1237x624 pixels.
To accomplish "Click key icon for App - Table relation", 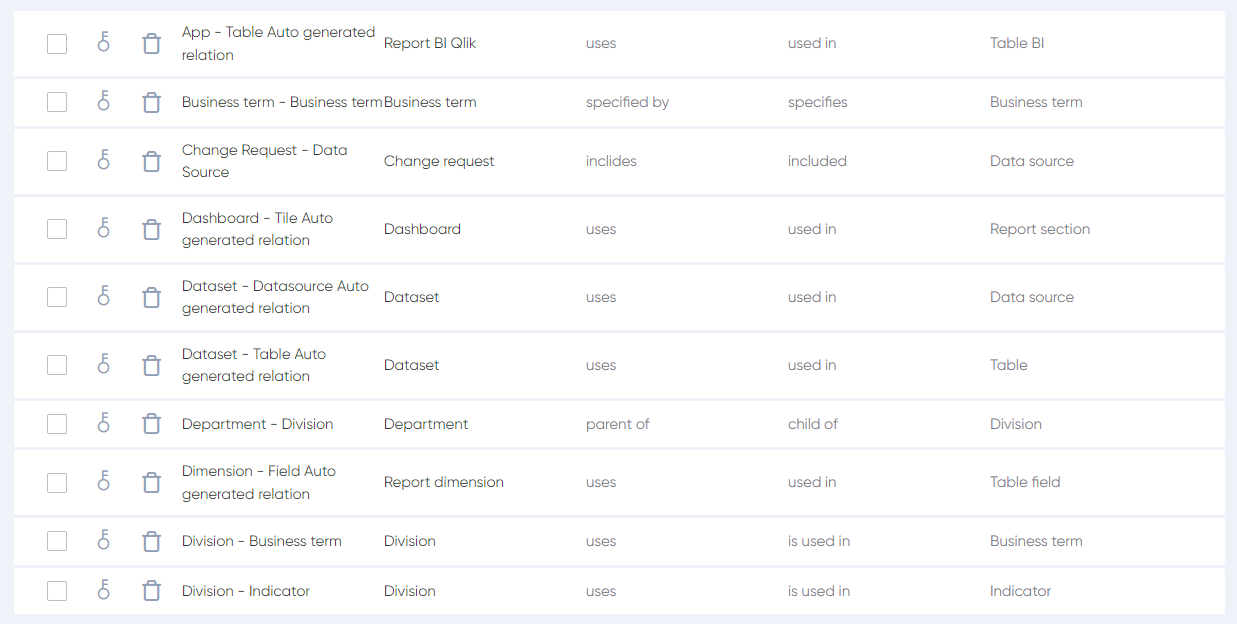I will (x=103, y=43).
